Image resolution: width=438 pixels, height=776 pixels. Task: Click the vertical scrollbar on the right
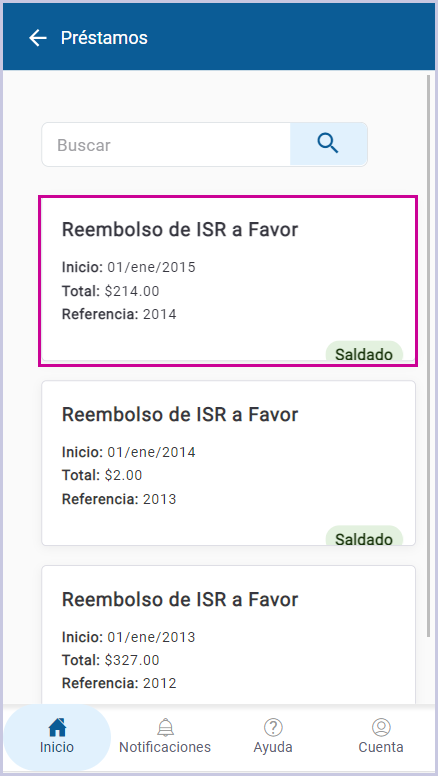tap(429, 356)
